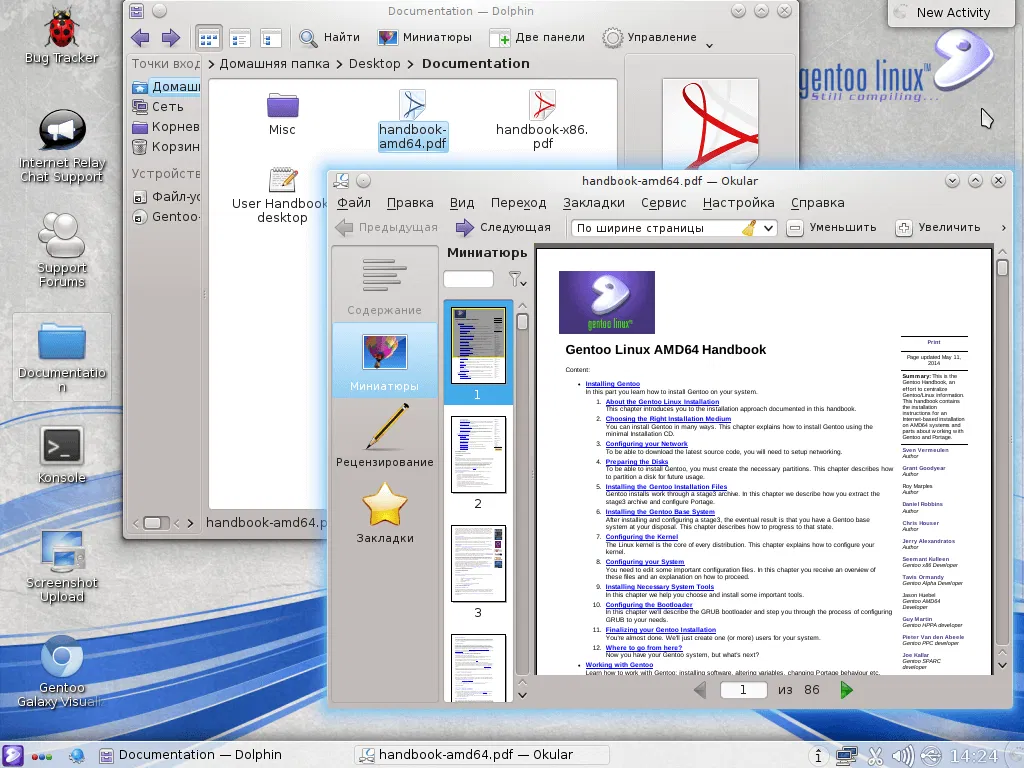Go to next page green arrow

pos(846,690)
